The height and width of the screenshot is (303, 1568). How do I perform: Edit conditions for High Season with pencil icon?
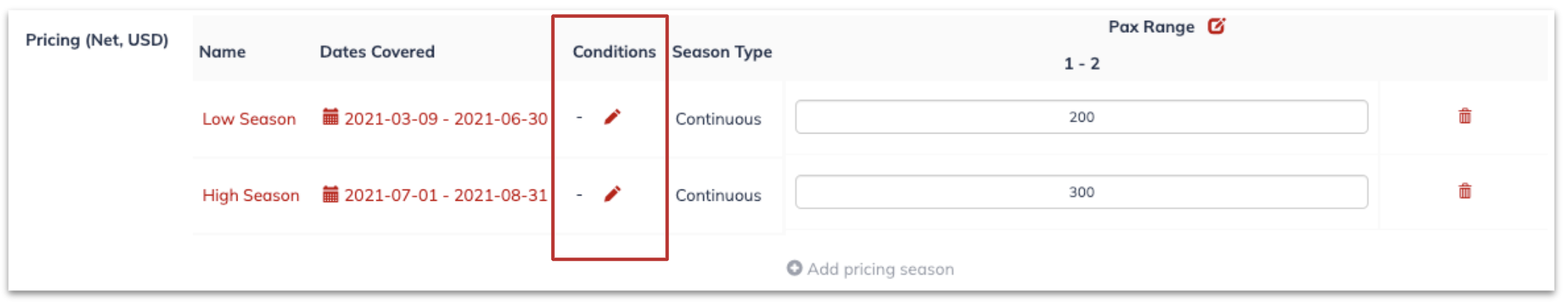tap(612, 194)
